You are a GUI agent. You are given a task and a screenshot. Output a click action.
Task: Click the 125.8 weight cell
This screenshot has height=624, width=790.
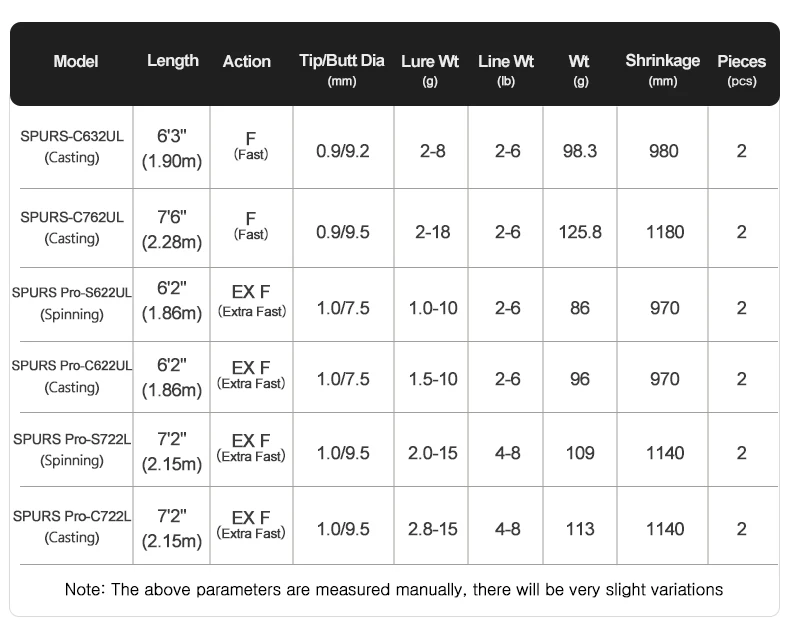tap(581, 232)
